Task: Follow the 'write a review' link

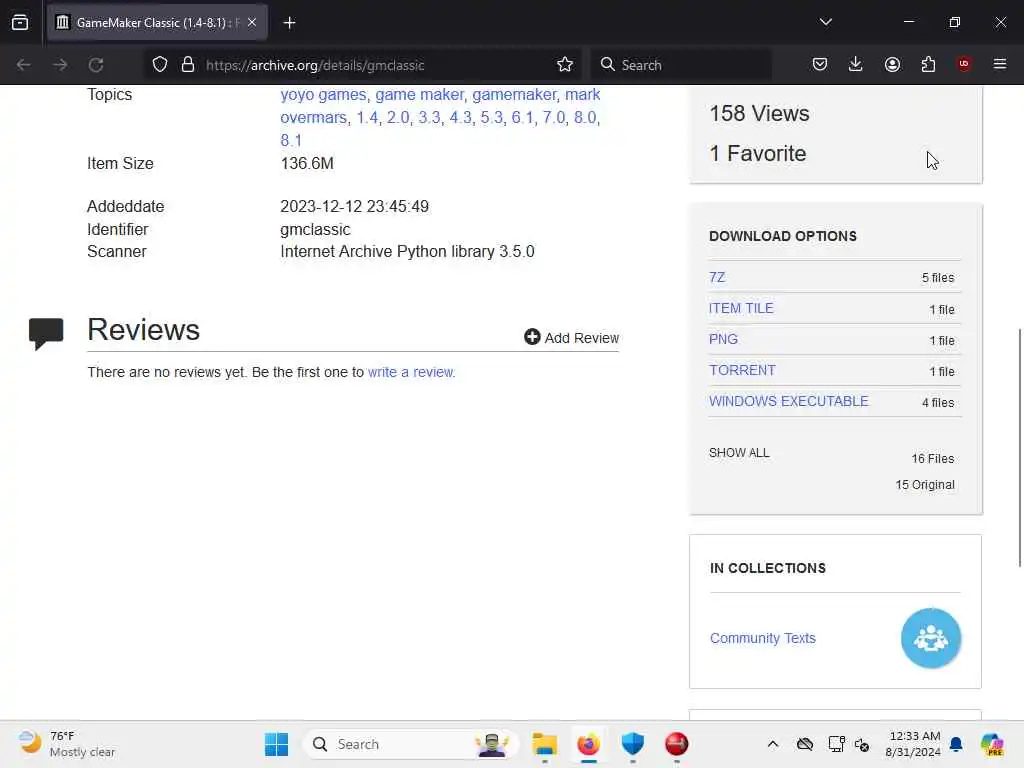Action: [411, 372]
